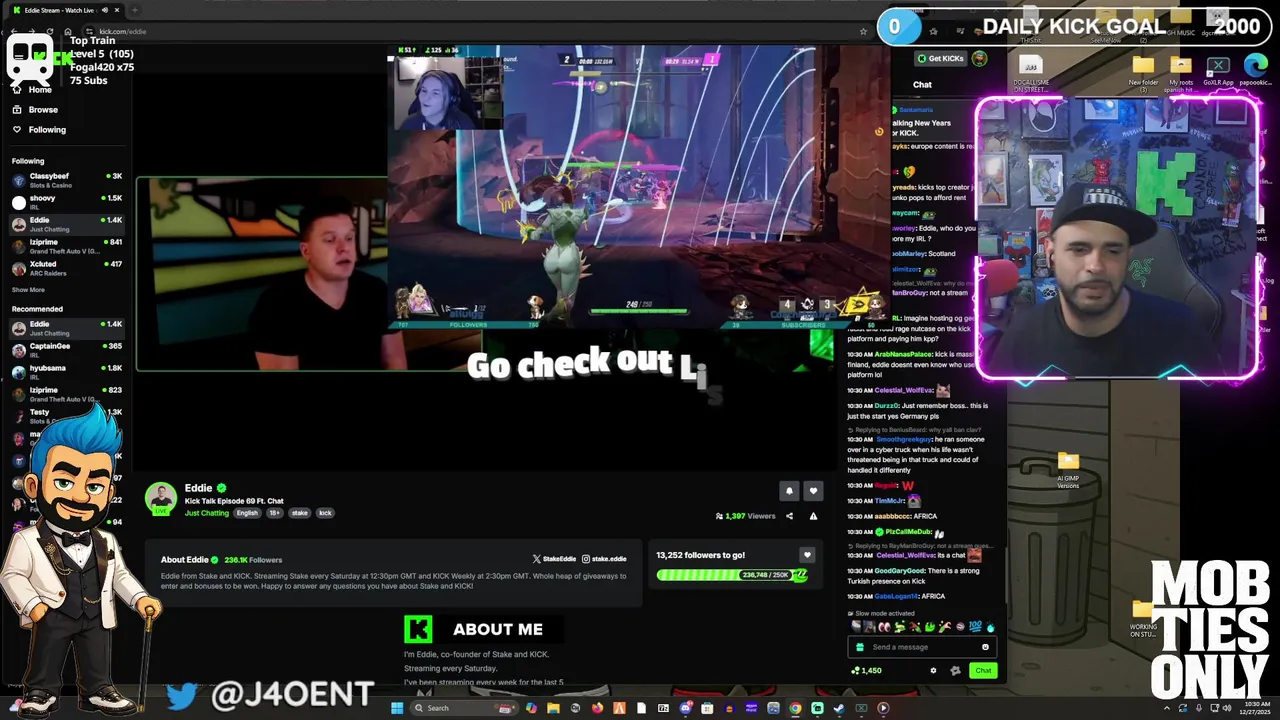The image size is (1280, 720).
Task: Click the green Chat send button
Action: 983,671
